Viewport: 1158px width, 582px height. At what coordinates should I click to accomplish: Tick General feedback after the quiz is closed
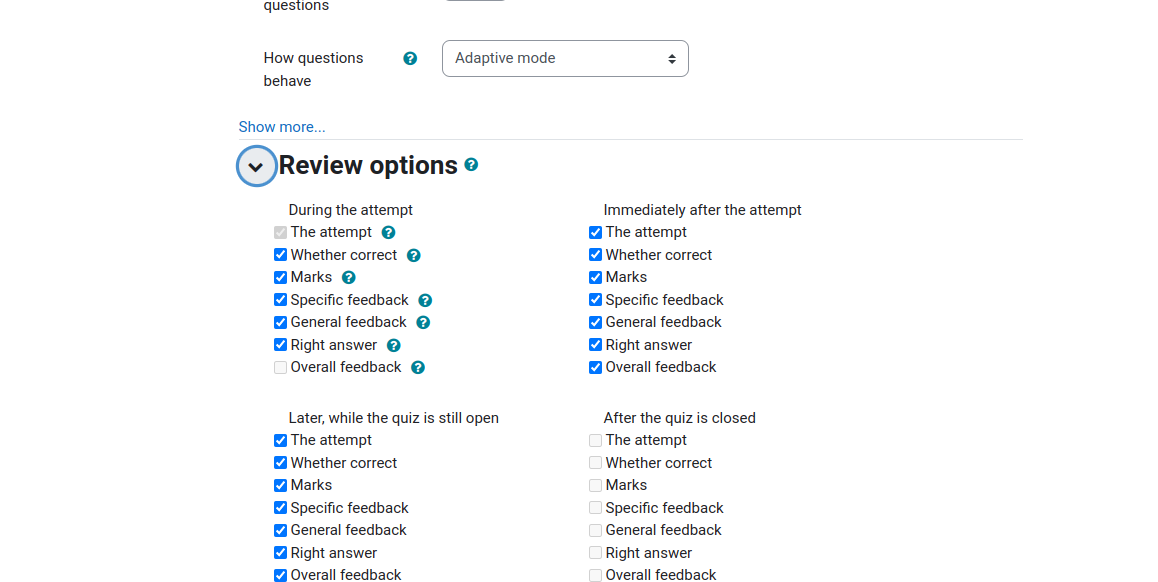[x=595, y=530]
